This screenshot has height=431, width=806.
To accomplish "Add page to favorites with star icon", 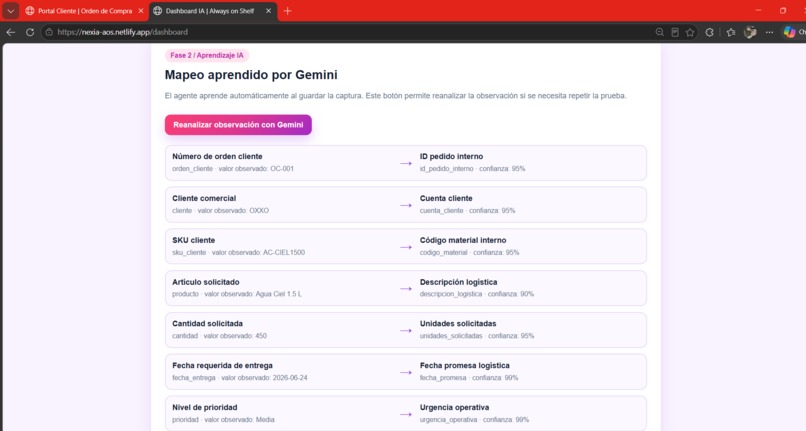I will click(x=690, y=32).
